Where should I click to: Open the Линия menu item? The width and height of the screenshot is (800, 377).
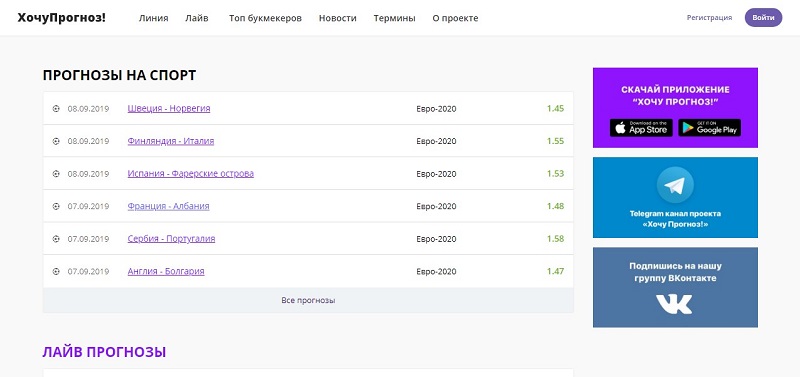154,18
